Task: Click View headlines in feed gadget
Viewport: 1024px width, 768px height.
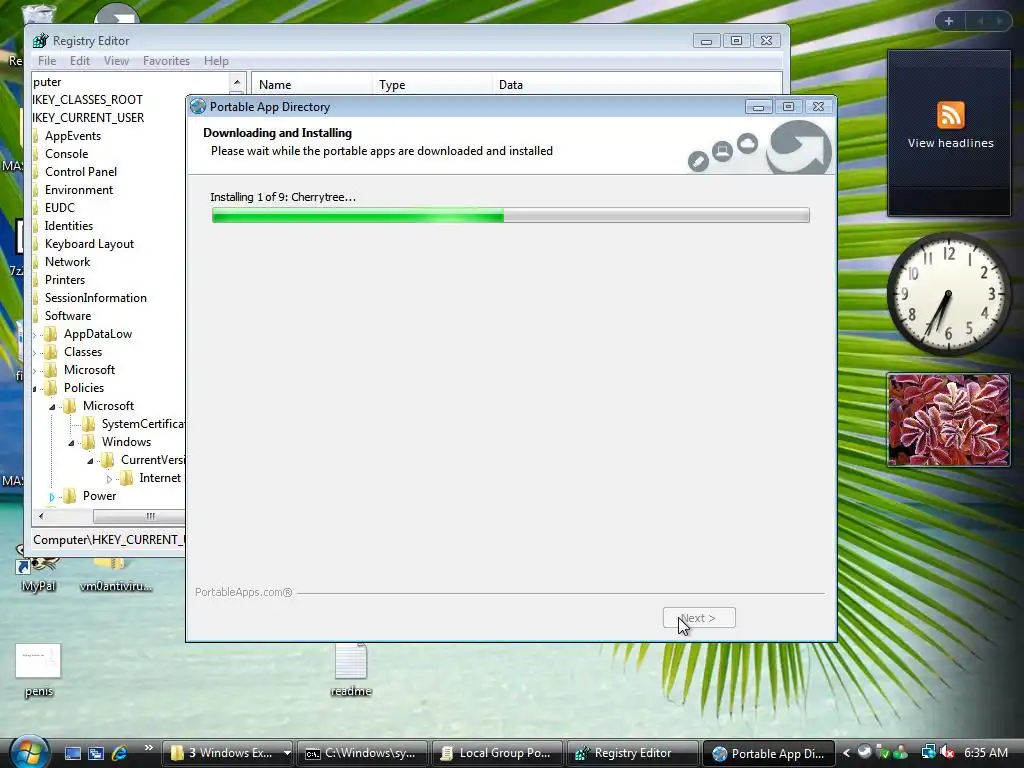Action: [x=950, y=143]
